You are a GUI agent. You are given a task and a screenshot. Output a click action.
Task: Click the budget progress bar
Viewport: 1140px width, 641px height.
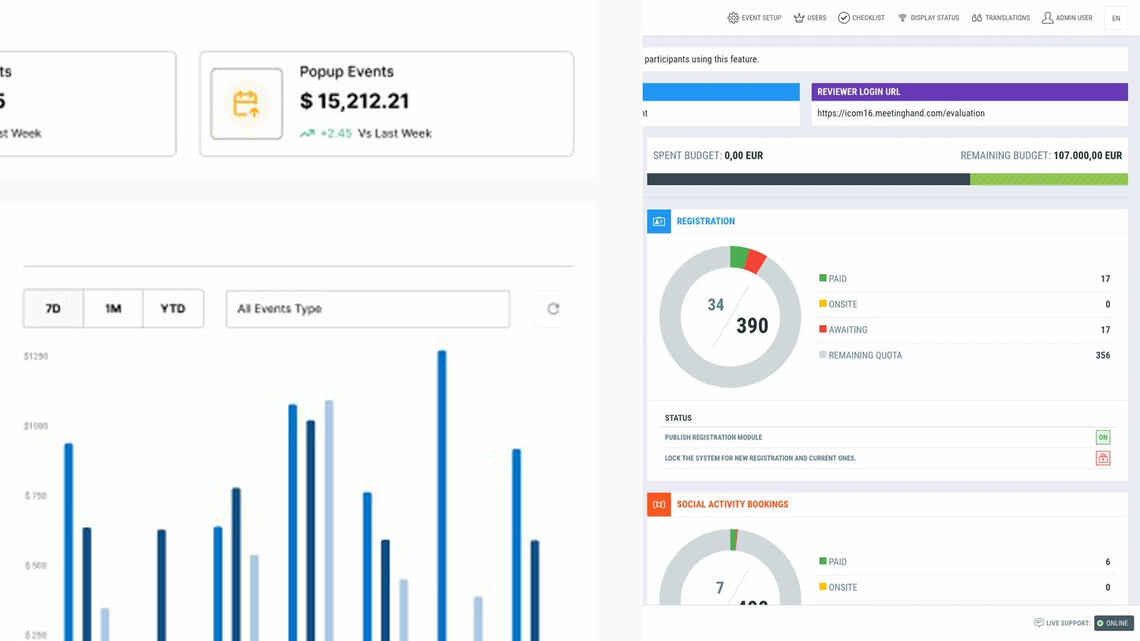click(x=887, y=180)
